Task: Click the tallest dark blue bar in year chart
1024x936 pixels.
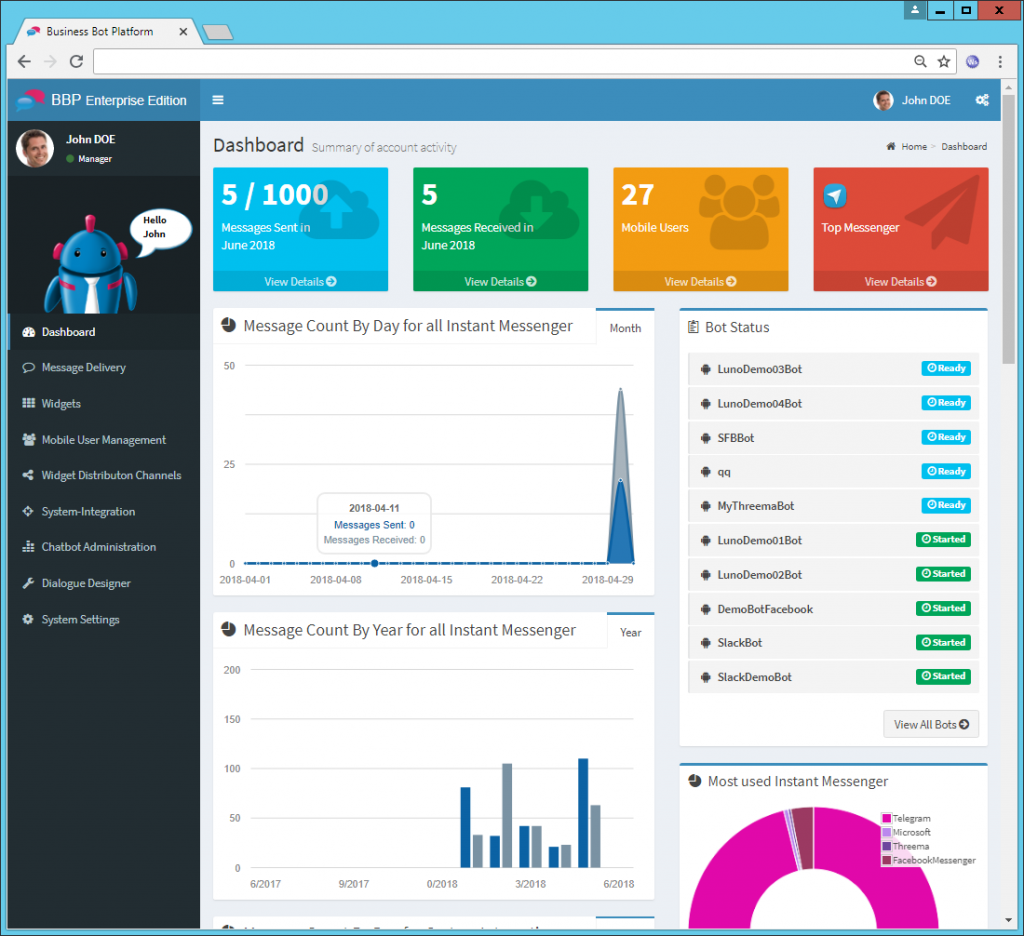Action: pos(583,813)
